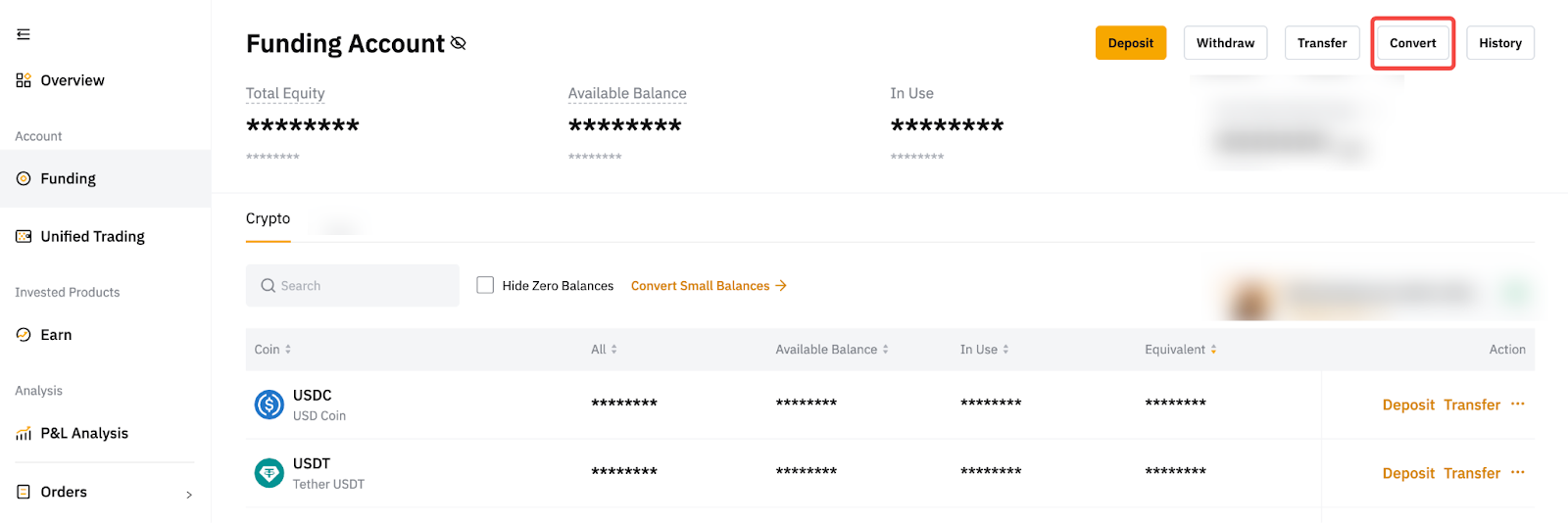Follow the Convert Small Balances link
The image size is (1568, 523).
tap(708, 286)
